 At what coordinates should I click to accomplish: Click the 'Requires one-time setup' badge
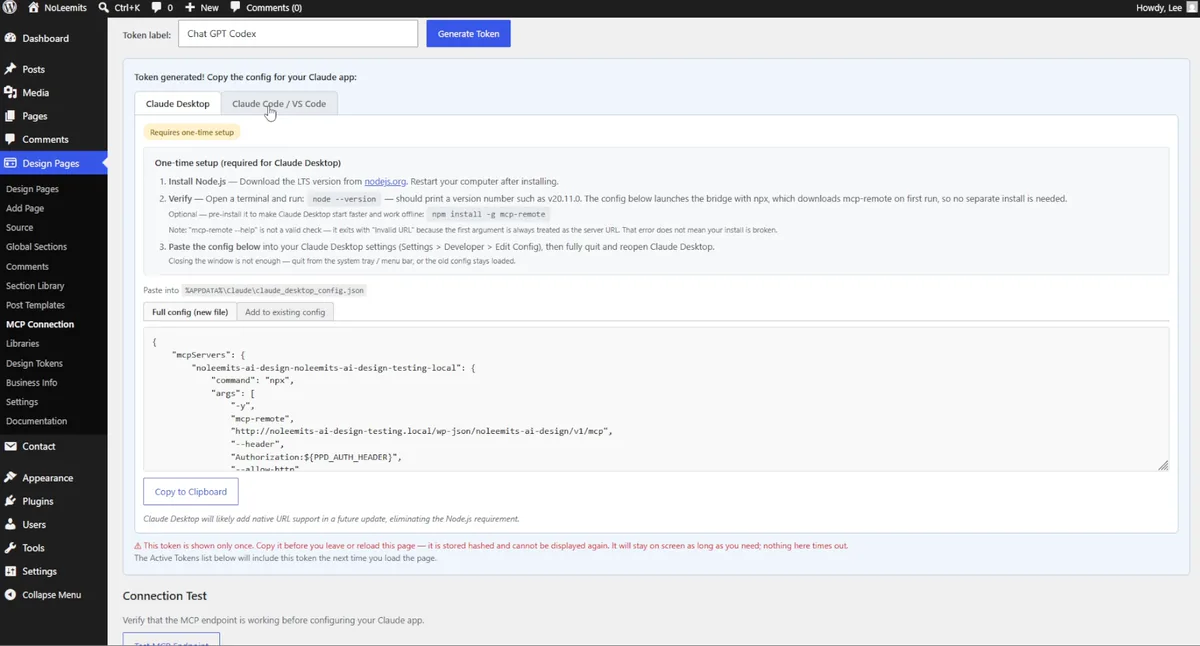(x=192, y=132)
